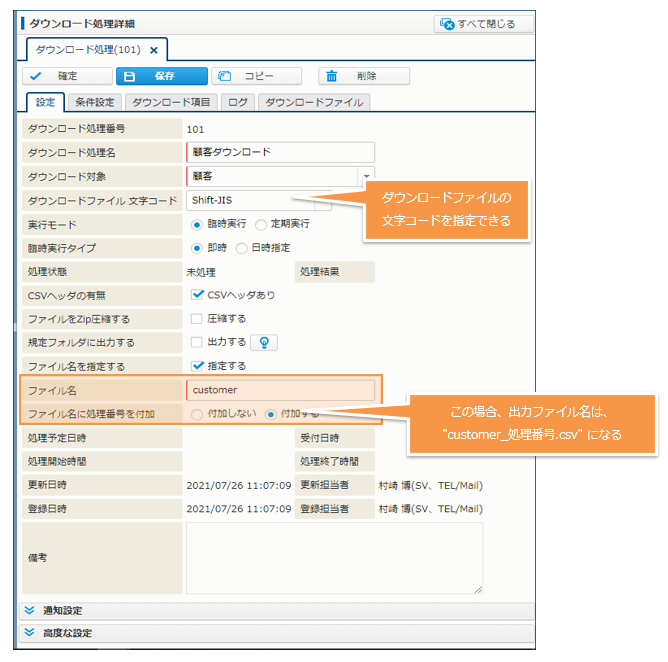Switch to the 条件設定 tab

95,102
